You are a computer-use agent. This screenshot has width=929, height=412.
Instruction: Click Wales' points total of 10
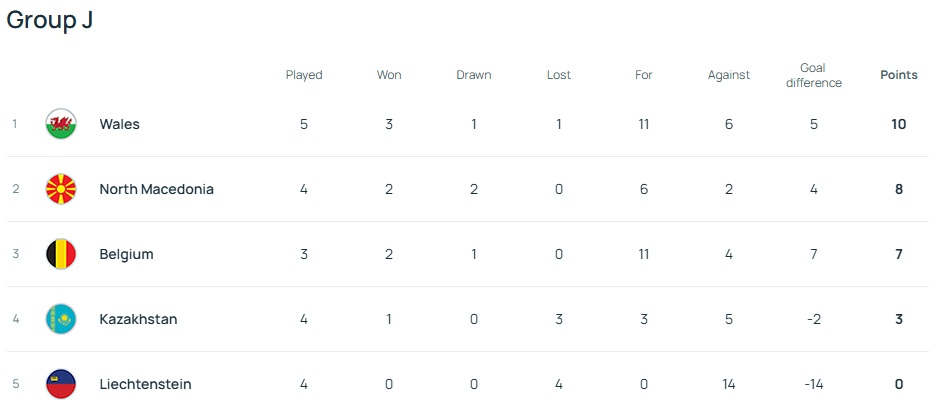(898, 124)
